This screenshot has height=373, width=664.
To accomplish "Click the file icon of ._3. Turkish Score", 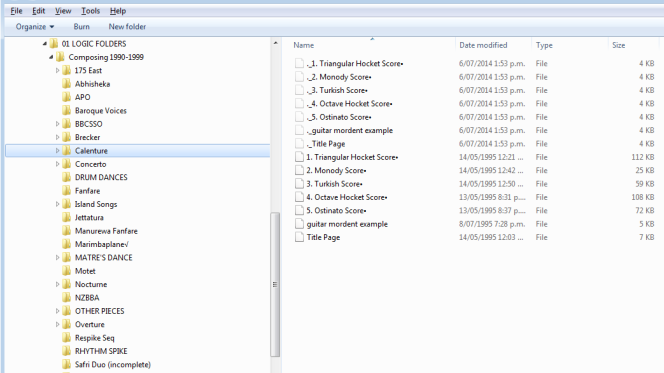I will click(299, 90).
